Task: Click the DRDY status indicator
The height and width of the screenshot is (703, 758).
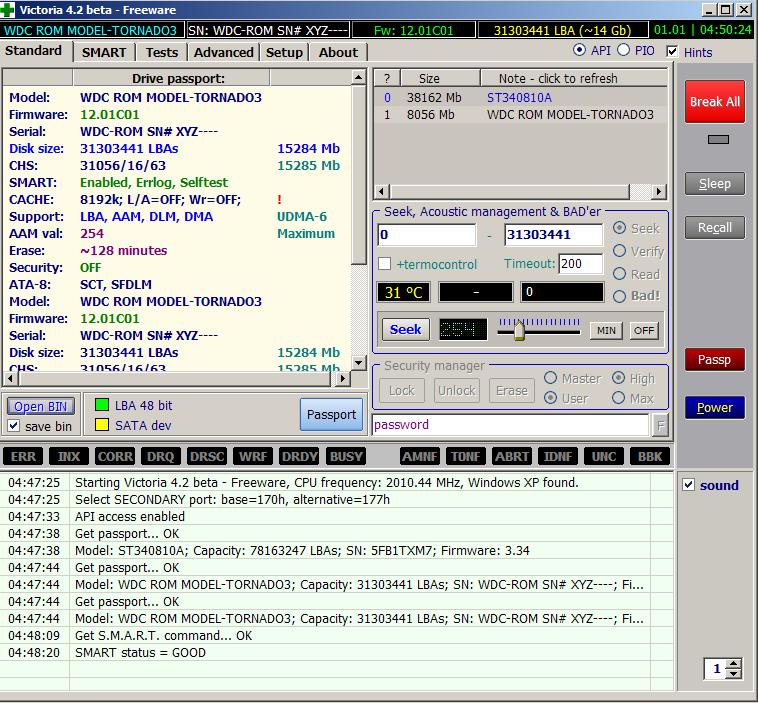Action: 299,456
